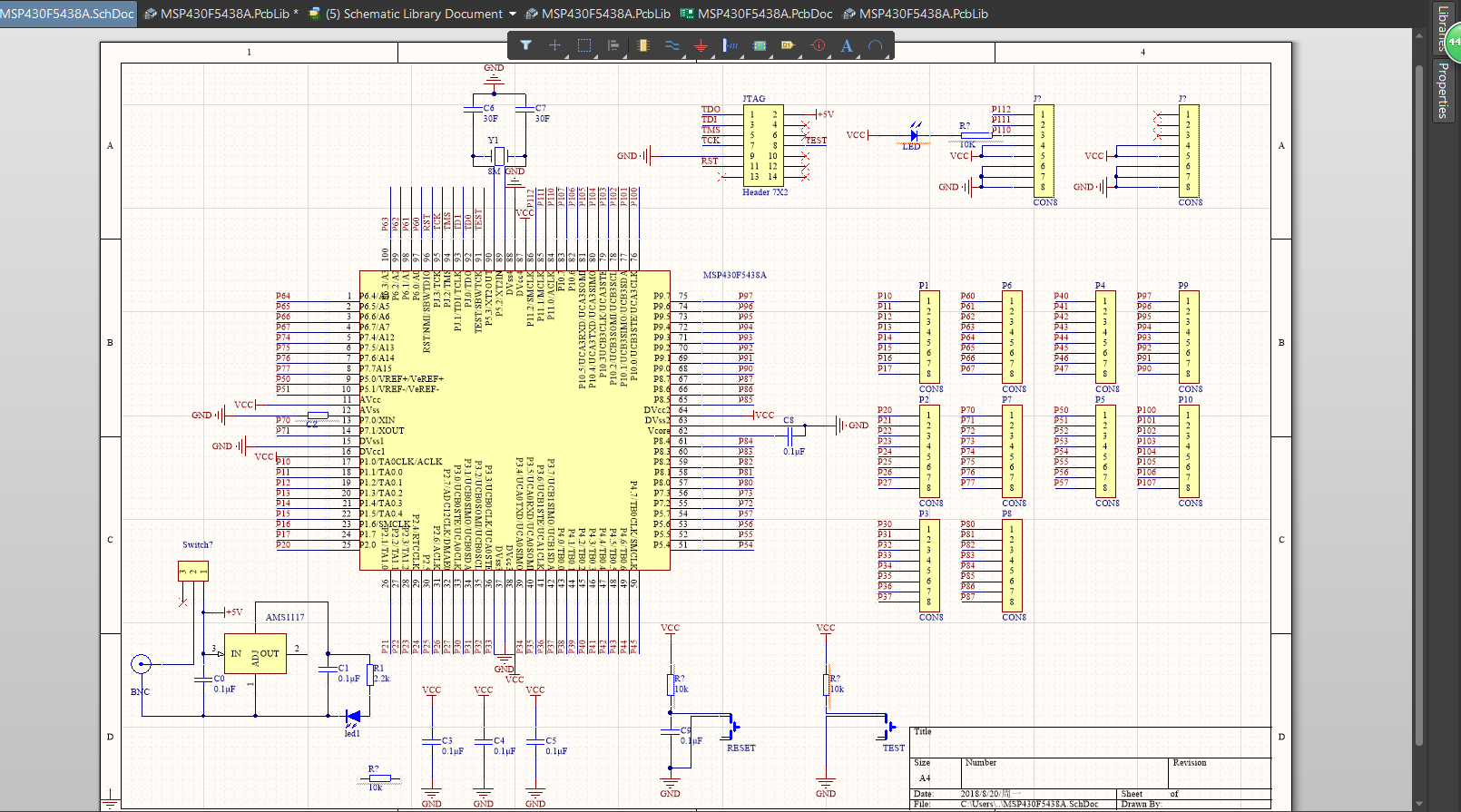Select the MSP430F5438A chip body
This screenshot has width=1461, height=812.
(515, 420)
